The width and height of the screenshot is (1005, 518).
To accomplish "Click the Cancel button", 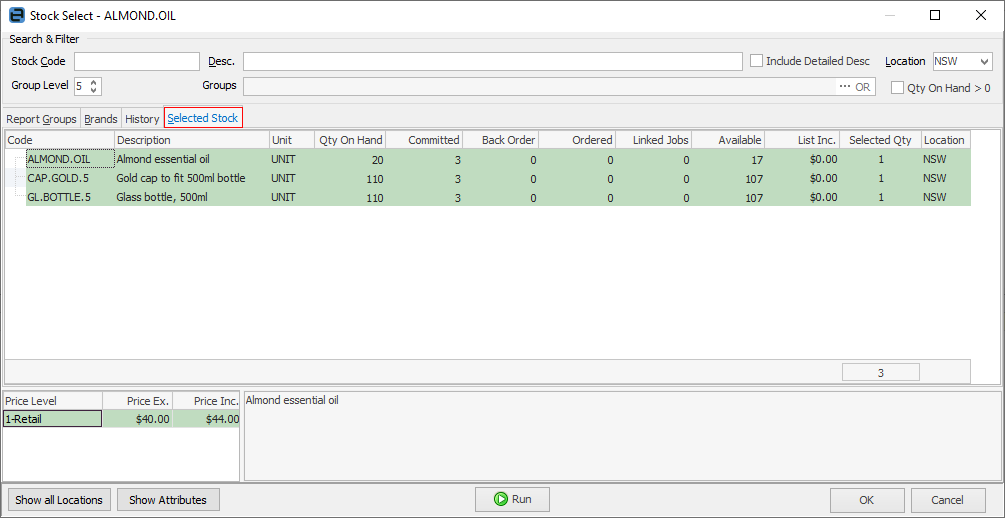I will [x=947, y=500].
